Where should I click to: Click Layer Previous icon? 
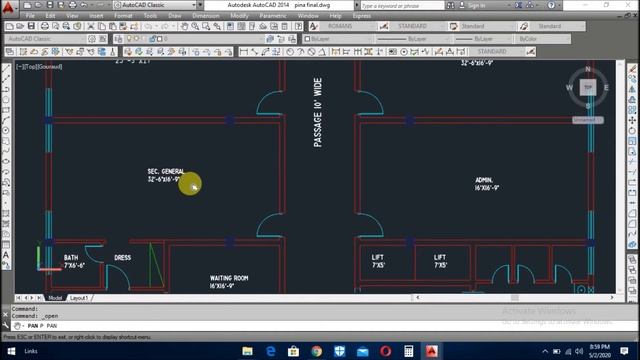[281, 39]
